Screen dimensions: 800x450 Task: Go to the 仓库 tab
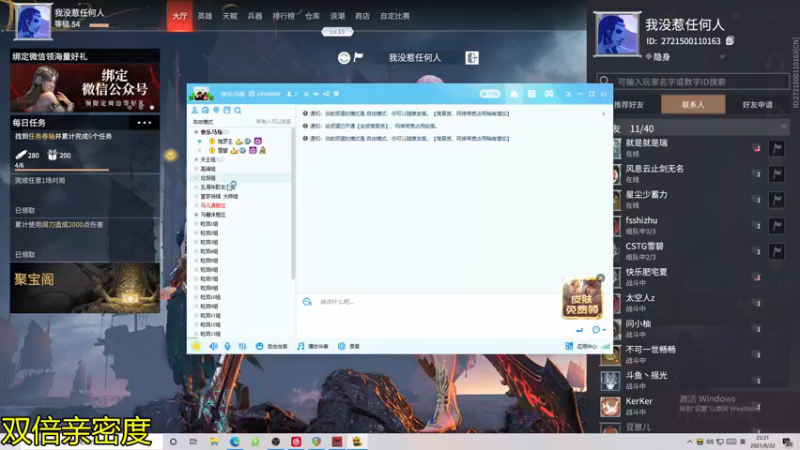point(312,16)
